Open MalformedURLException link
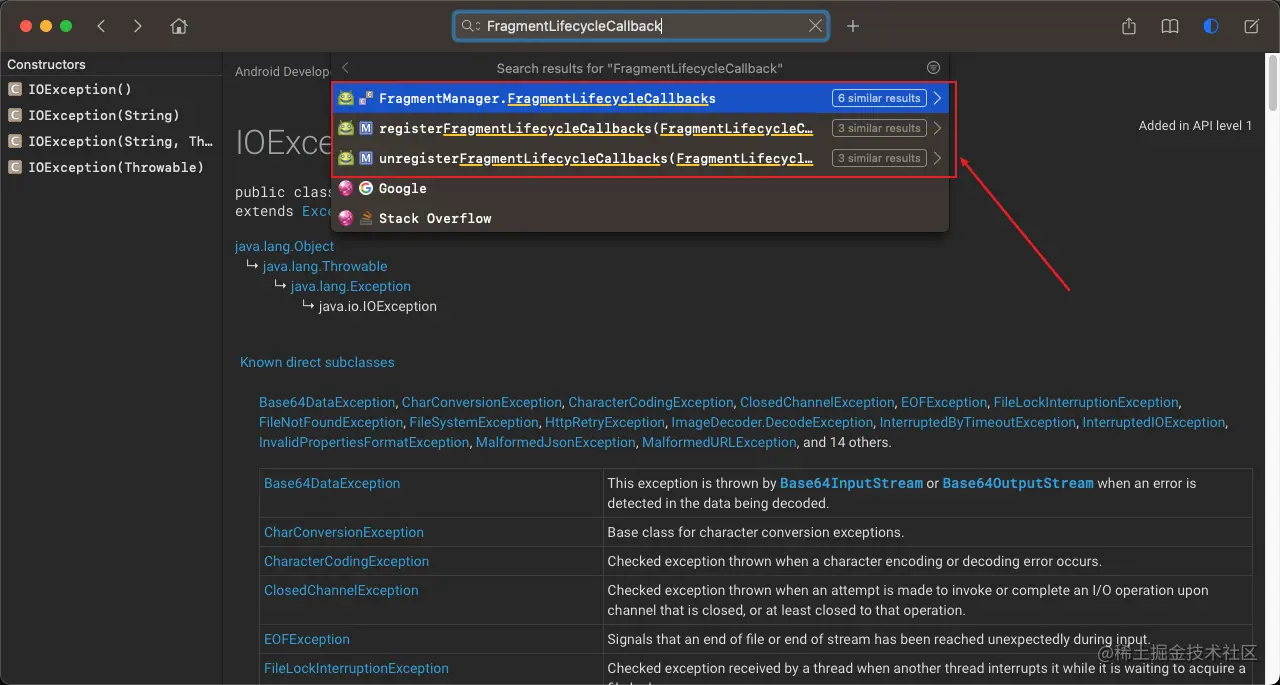Image resolution: width=1280 pixels, height=685 pixels. click(x=719, y=442)
